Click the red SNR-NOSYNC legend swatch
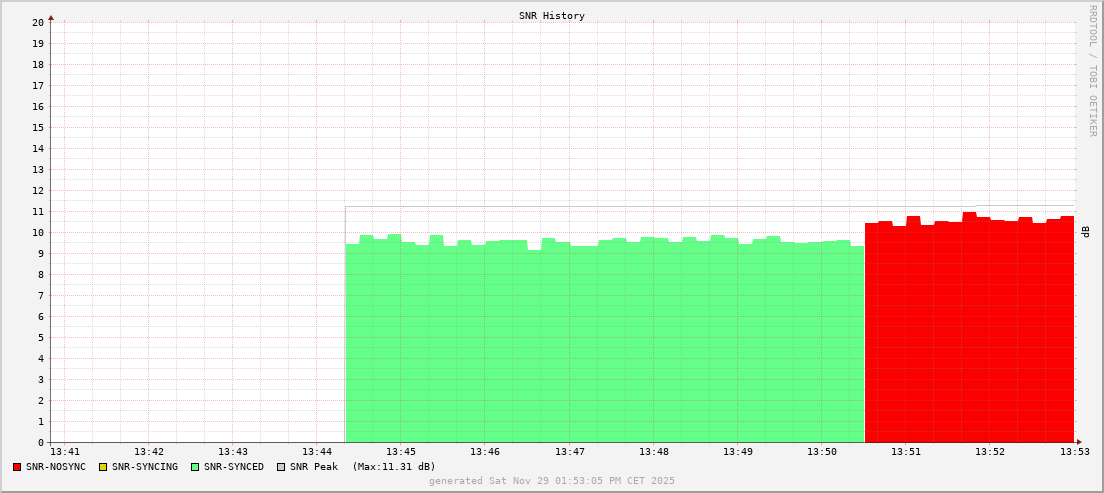Viewport: 1104px width, 493px height. point(17,467)
